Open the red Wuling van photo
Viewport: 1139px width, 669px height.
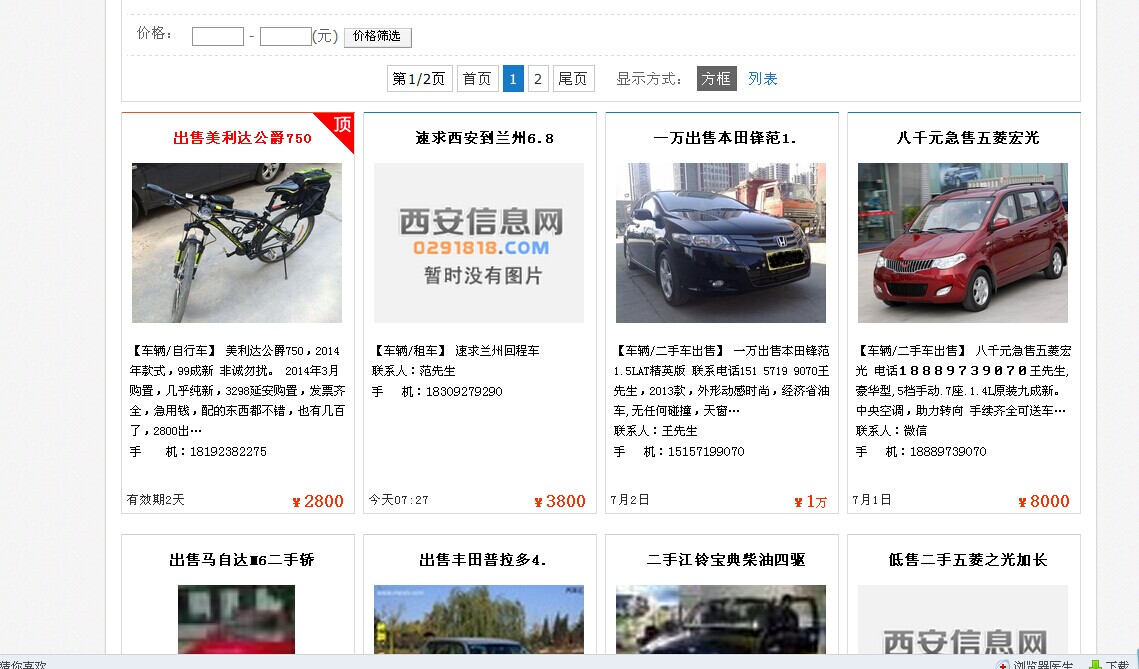(963, 243)
